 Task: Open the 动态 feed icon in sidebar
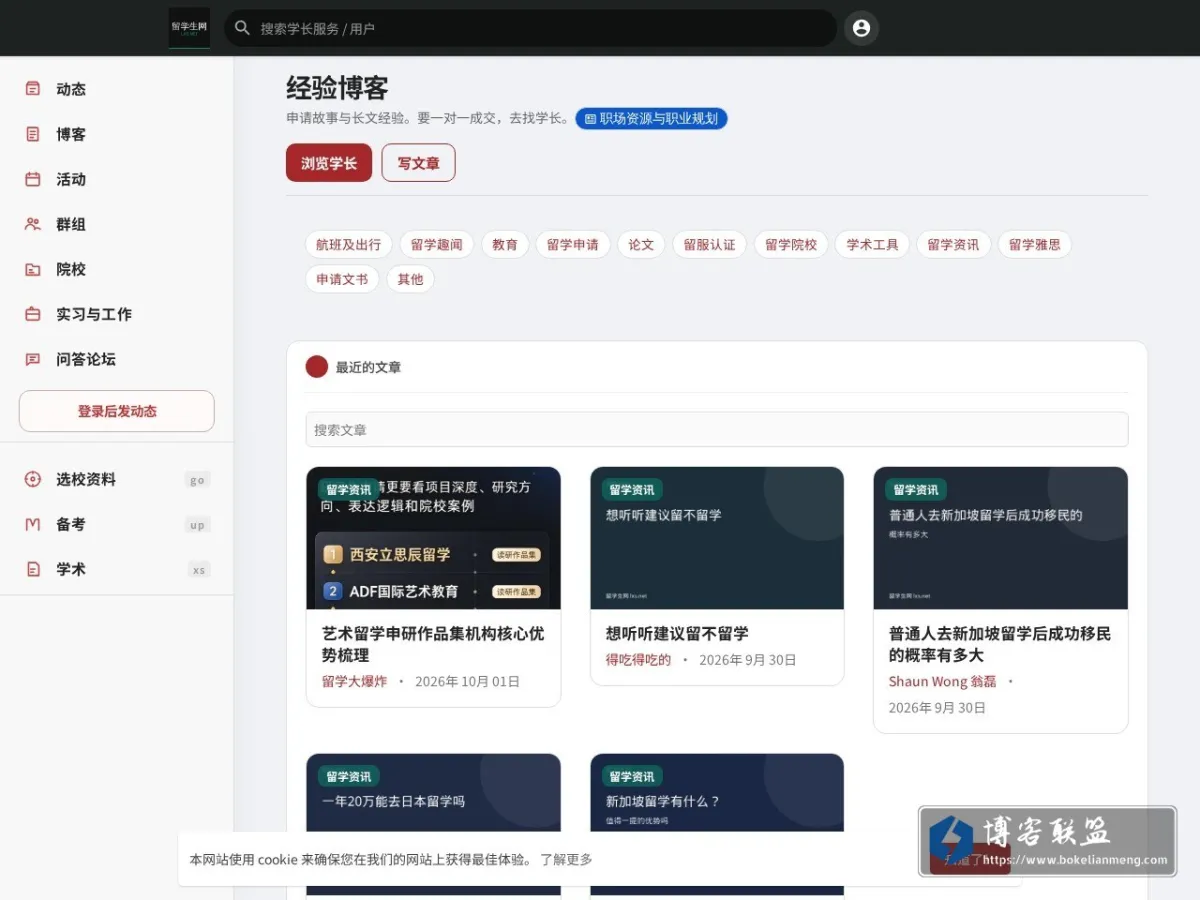(x=33, y=89)
